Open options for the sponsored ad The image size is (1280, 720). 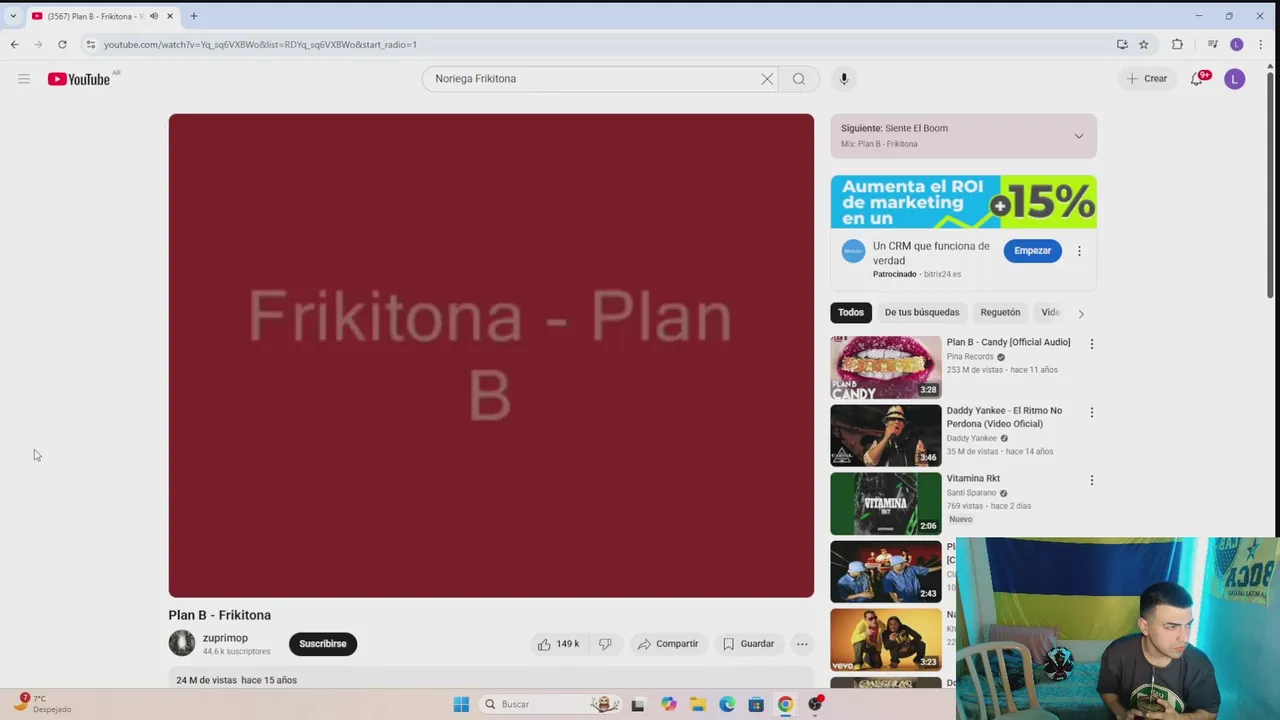click(1079, 251)
